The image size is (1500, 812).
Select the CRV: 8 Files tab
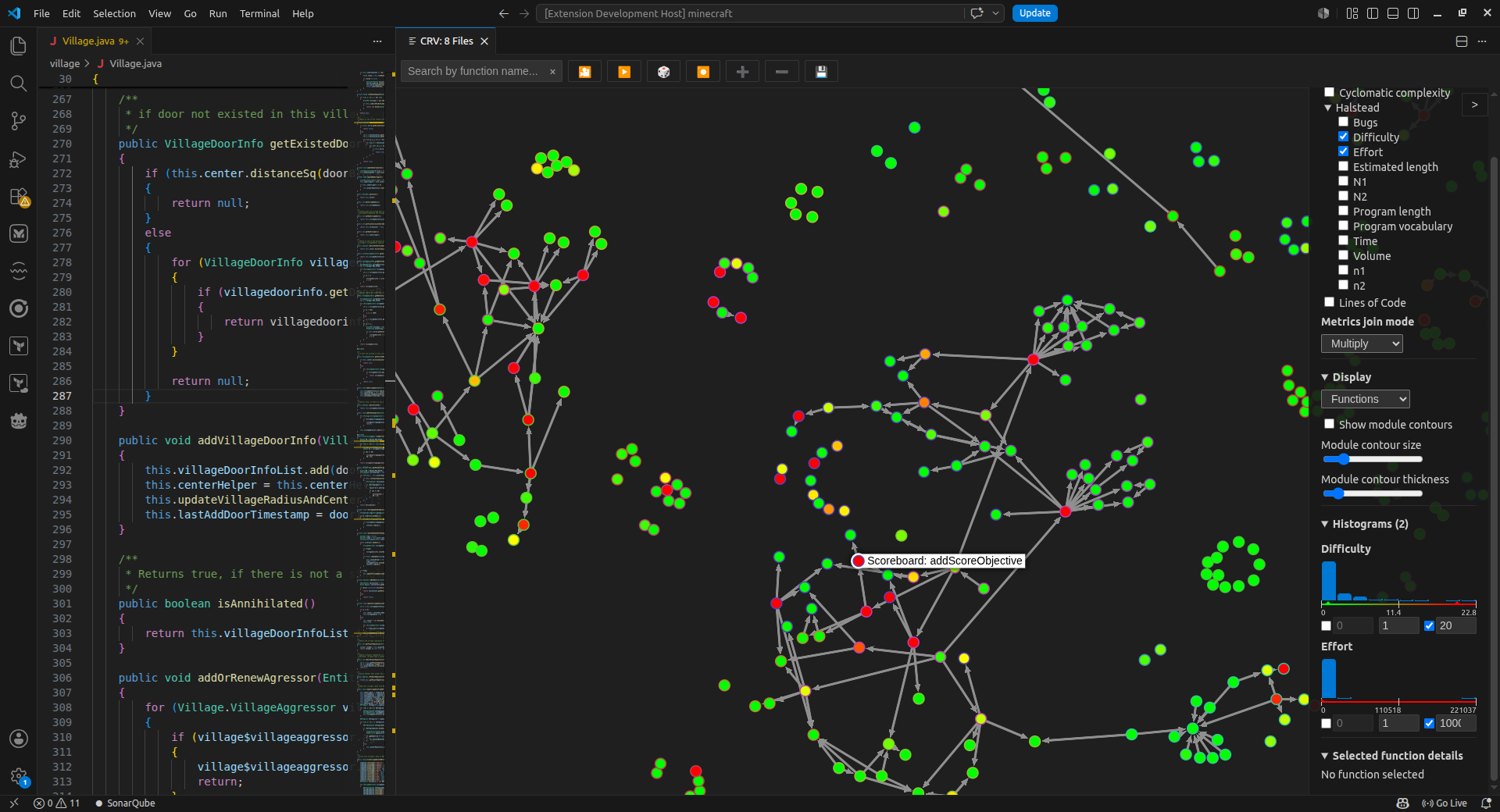pos(447,41)
